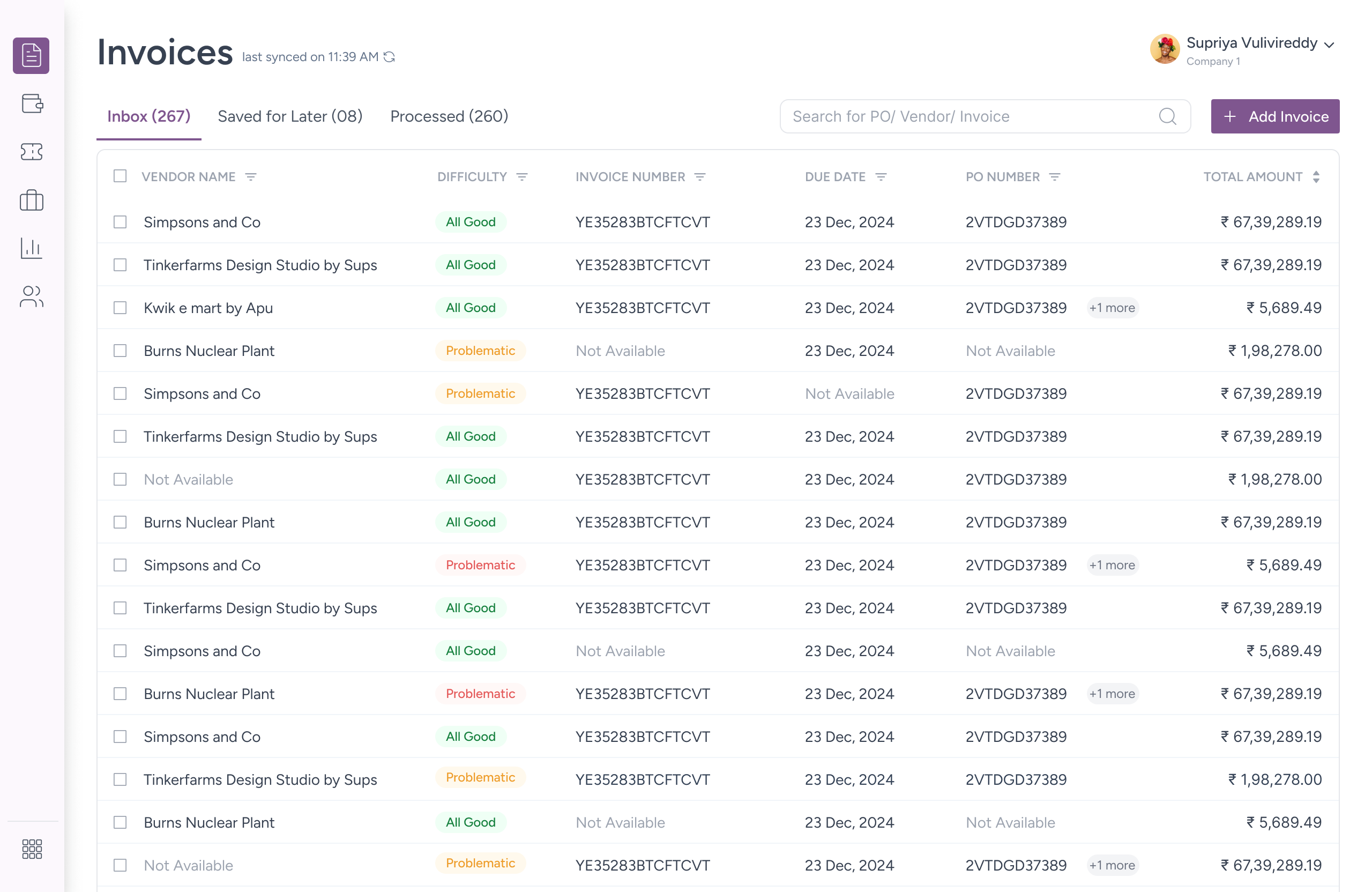The width and height of the screenshot is (1372, 892).
Task: Toggle the select-all checkbox in table header
Action: pyautogui.click(x=120, y=176)
